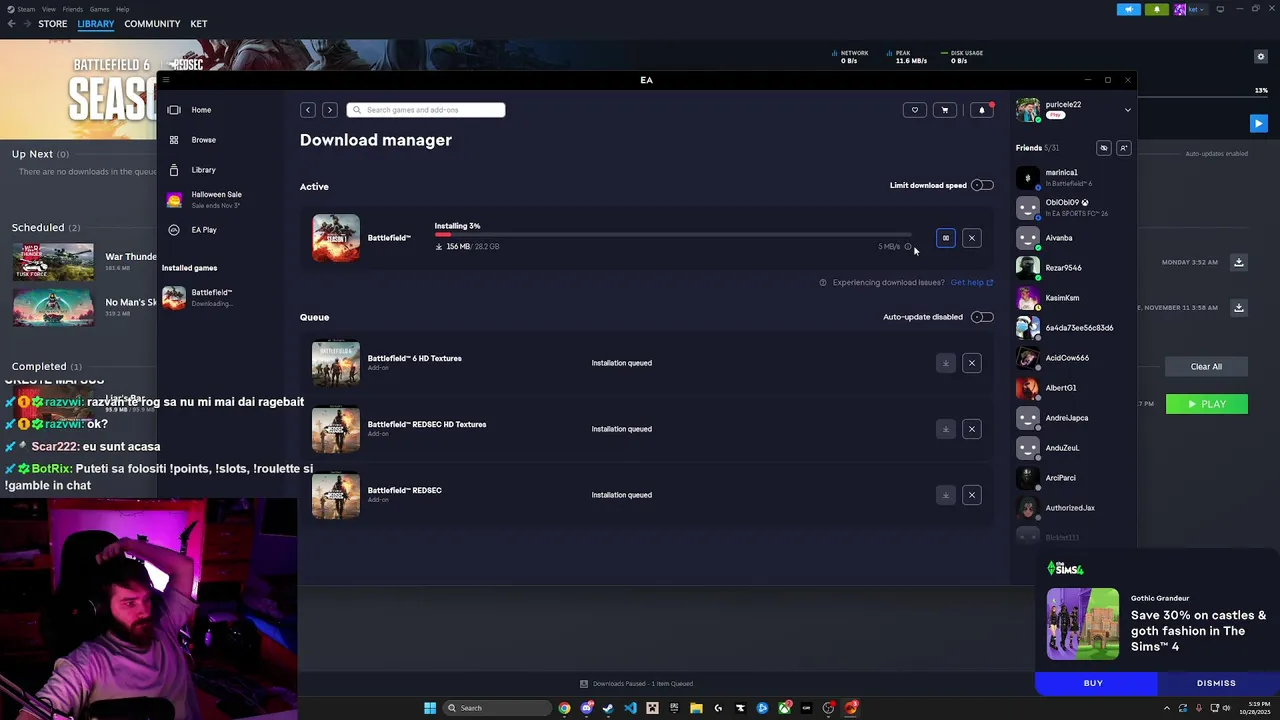Click the green Steam PLAY button
Screen dimensions: 1280x720
[x=1207, y=404]
